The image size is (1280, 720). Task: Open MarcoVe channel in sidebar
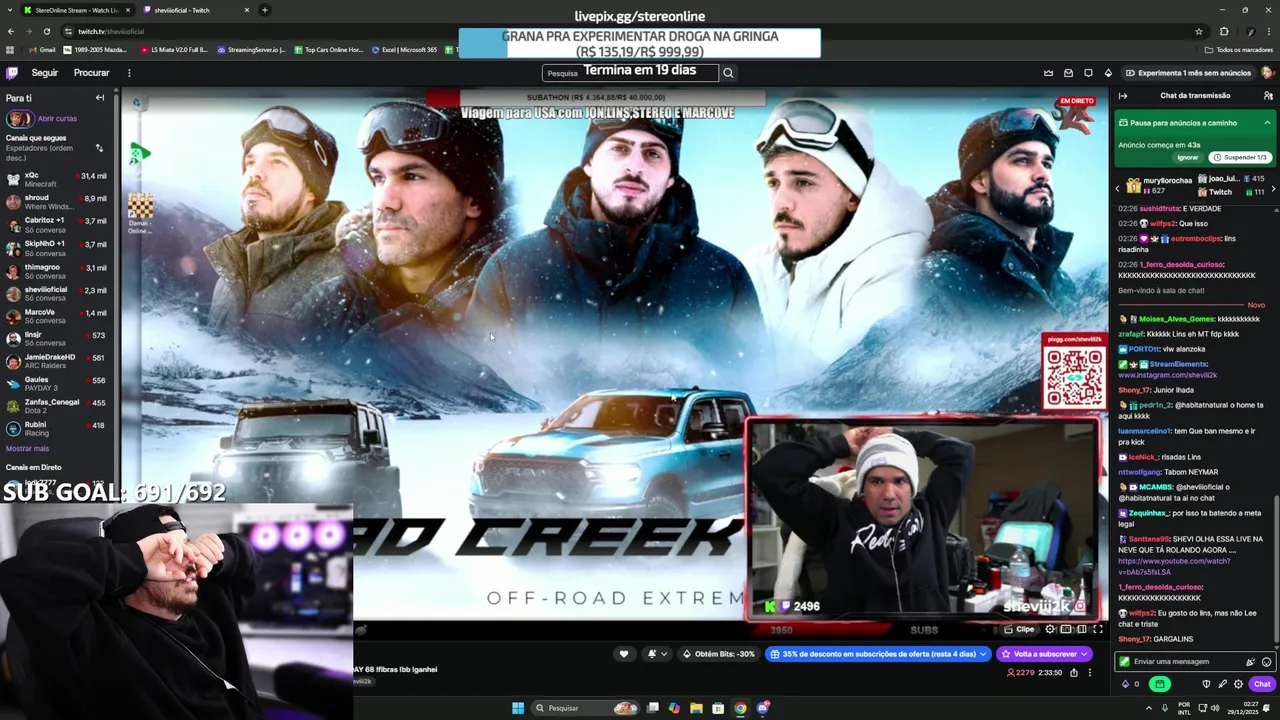[58, 316]
